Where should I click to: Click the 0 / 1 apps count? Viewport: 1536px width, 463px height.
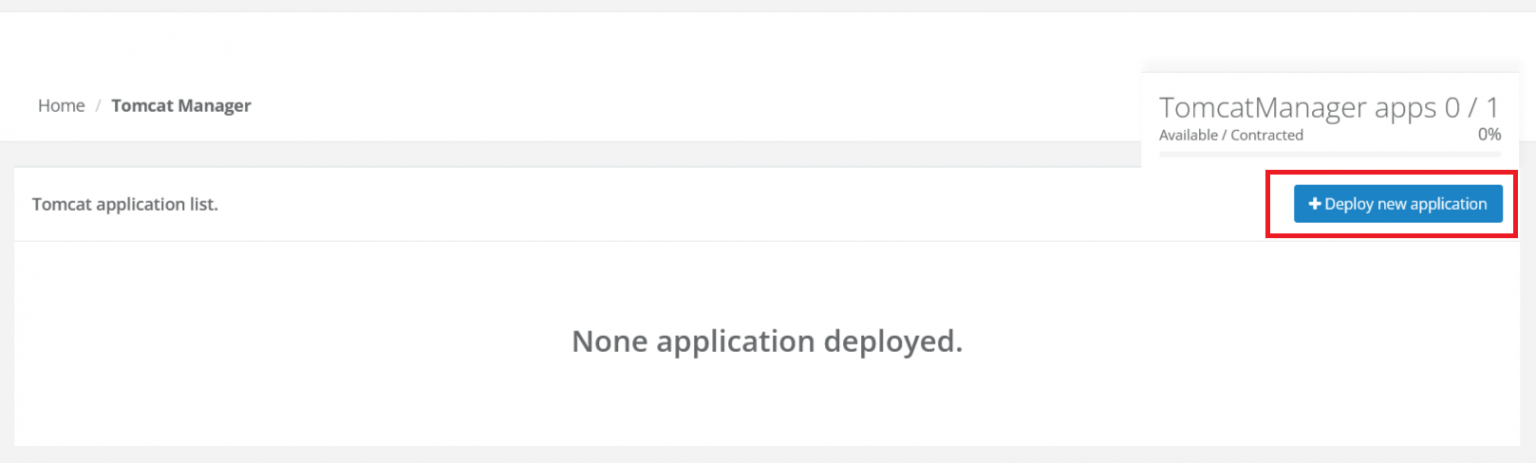tap(1472, 108)
